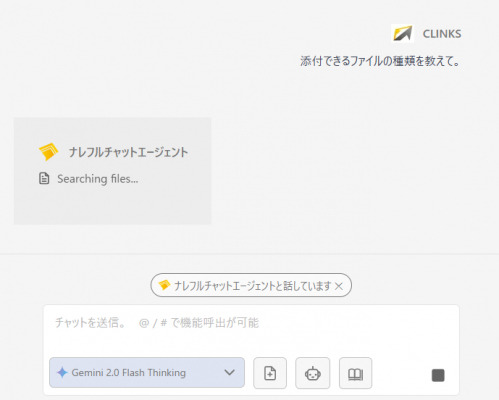This screenshot has width=499, height=400.
Task: Click the Gemini sparkle star icon
Action: click(62, 372)
